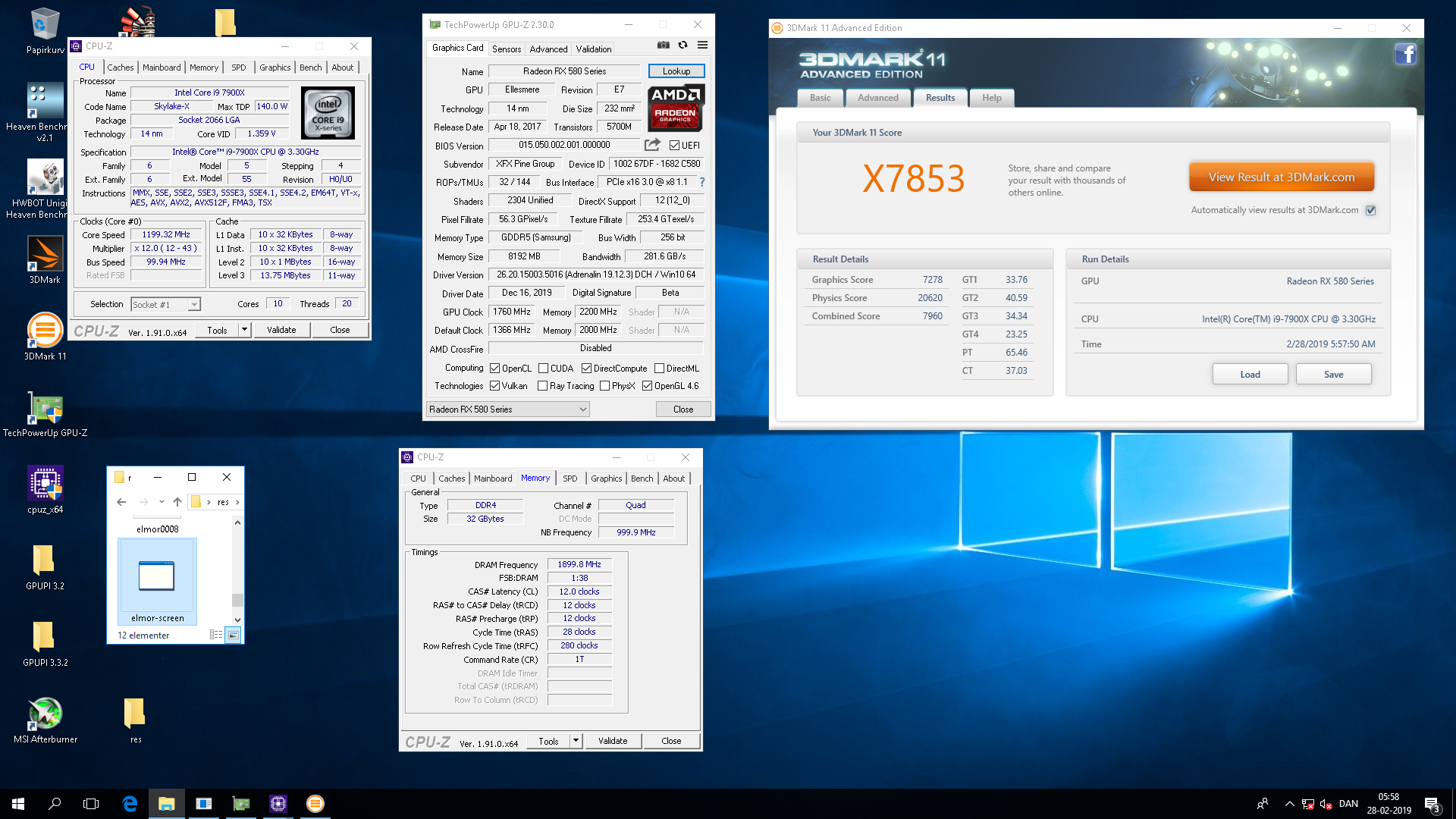This screenshot has height=819, width=1456.
Task: Open the Sensors tab in GPU-Z
Action: click(507, 49)
